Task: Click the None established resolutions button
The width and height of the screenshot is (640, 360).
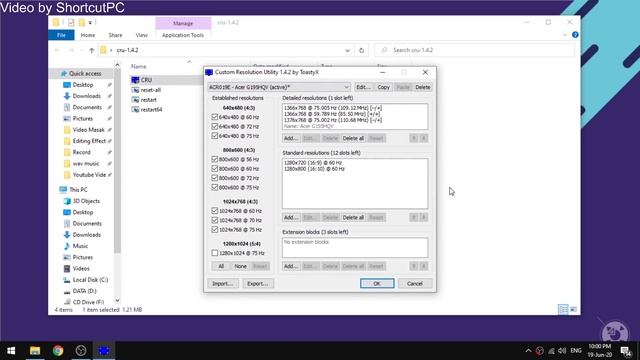Action: tap(240, 266)
